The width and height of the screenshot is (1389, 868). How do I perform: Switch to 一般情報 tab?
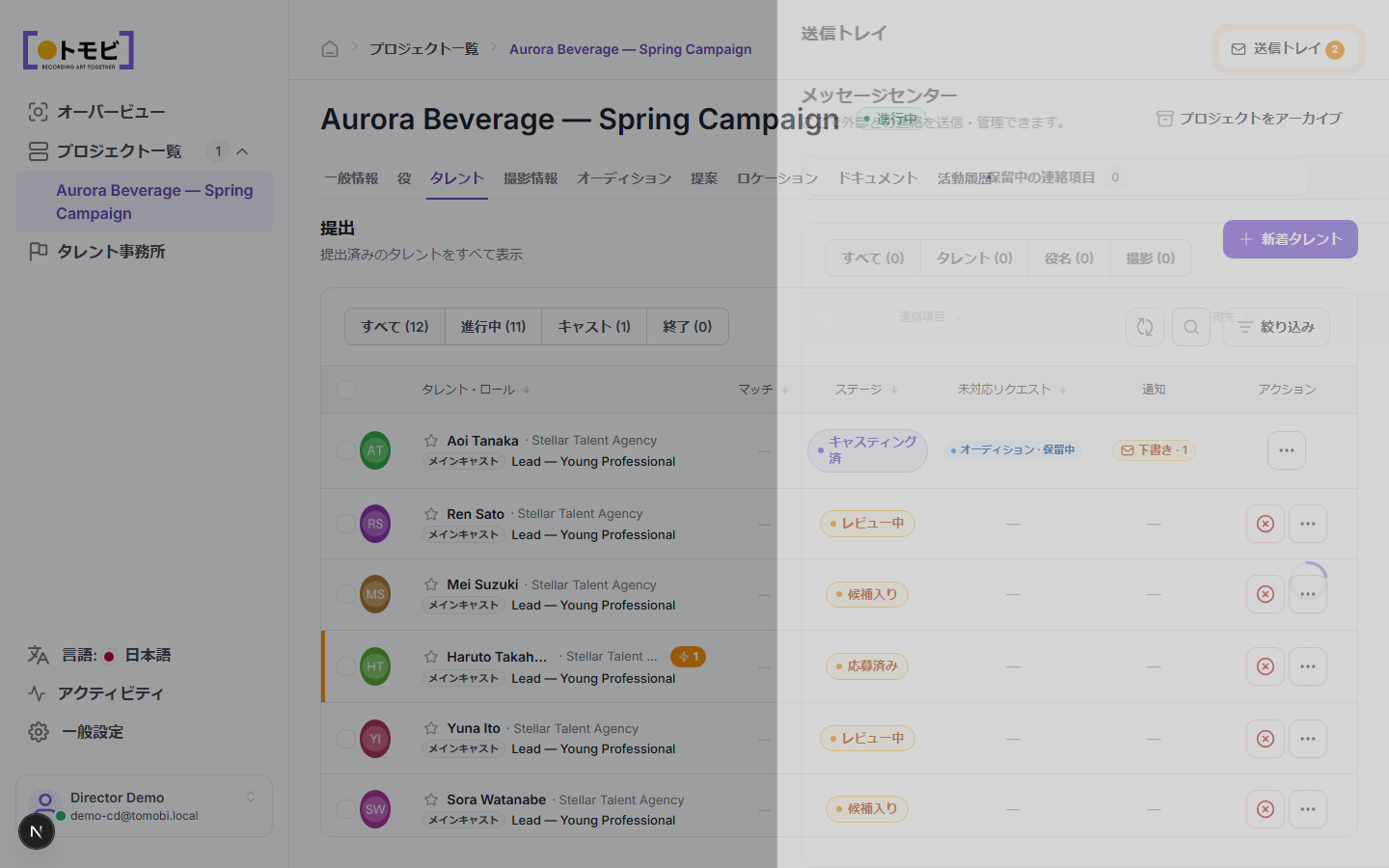[351, 178]
